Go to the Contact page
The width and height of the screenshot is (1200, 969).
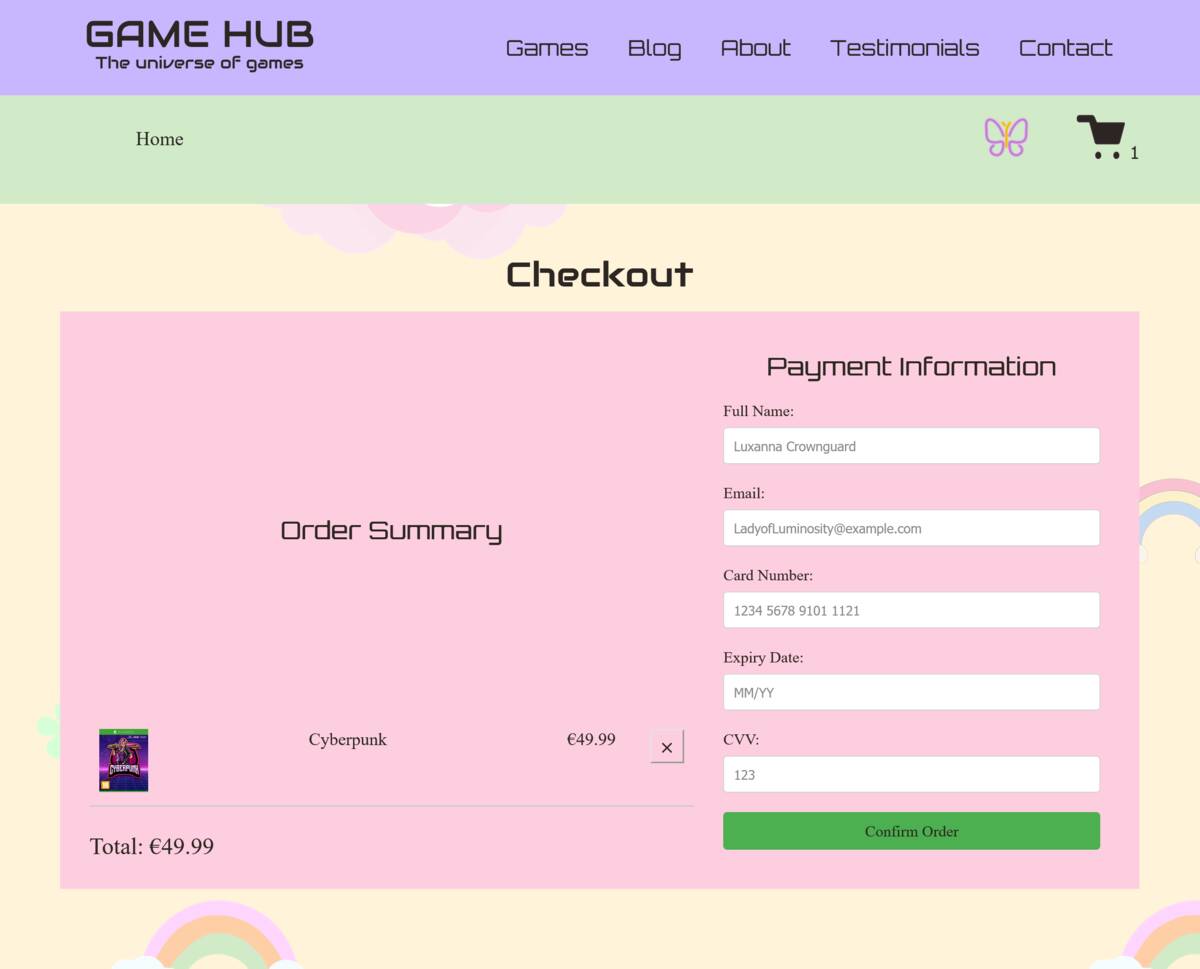(1065, 47)
